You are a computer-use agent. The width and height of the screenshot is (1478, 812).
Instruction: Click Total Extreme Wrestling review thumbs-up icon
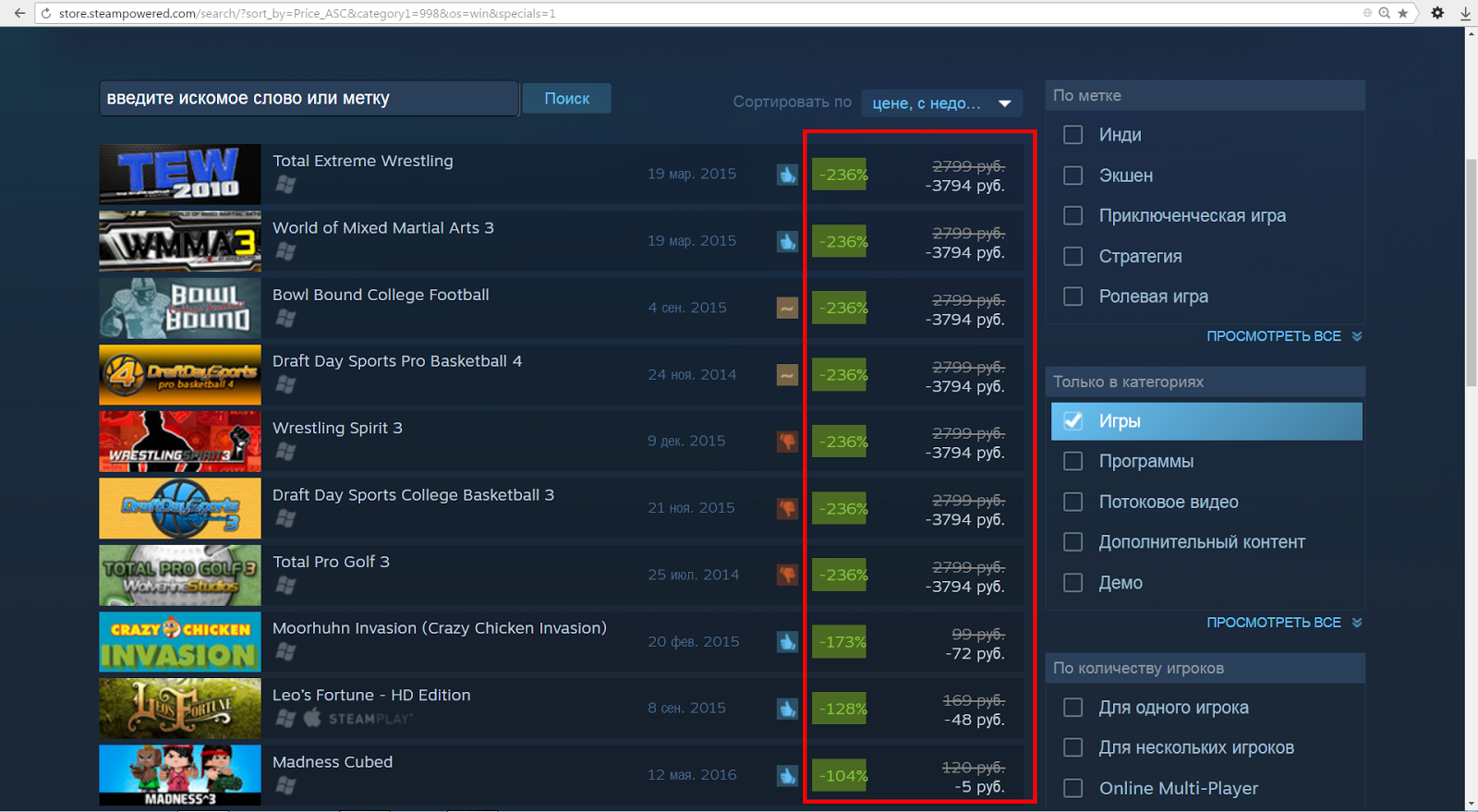(x=787, y=175)
